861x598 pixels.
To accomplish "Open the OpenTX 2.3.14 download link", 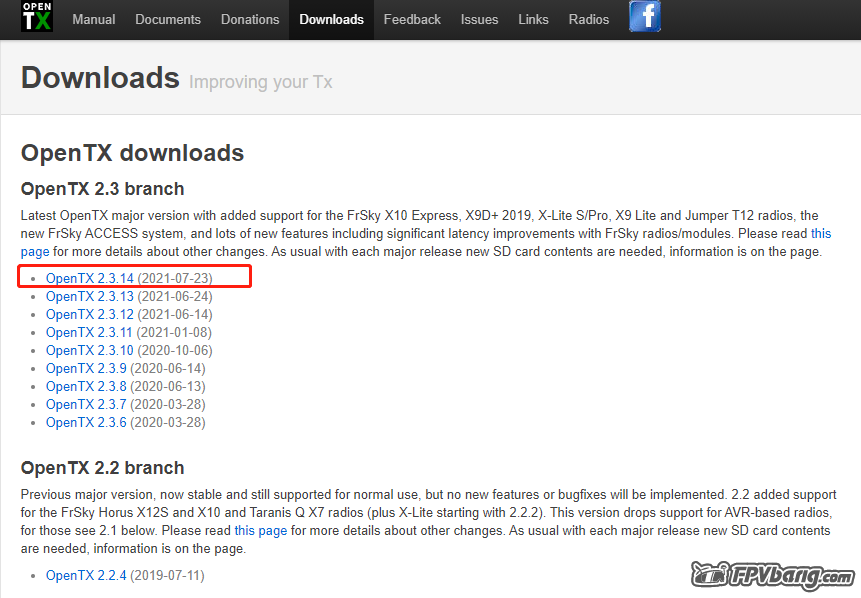I will [90, 278].
